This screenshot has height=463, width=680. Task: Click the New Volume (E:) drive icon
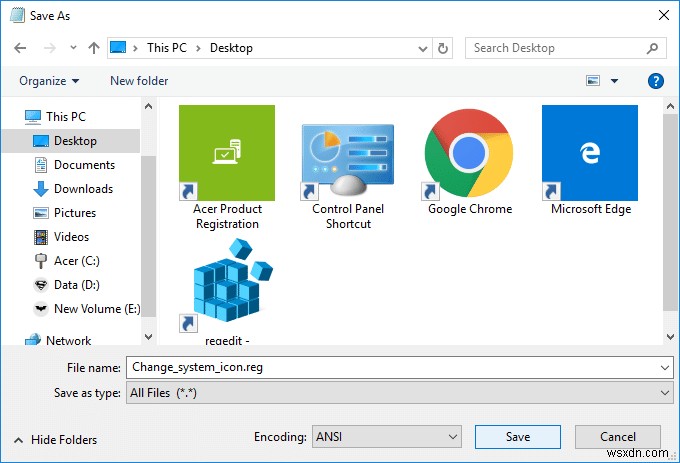[41, 309]
